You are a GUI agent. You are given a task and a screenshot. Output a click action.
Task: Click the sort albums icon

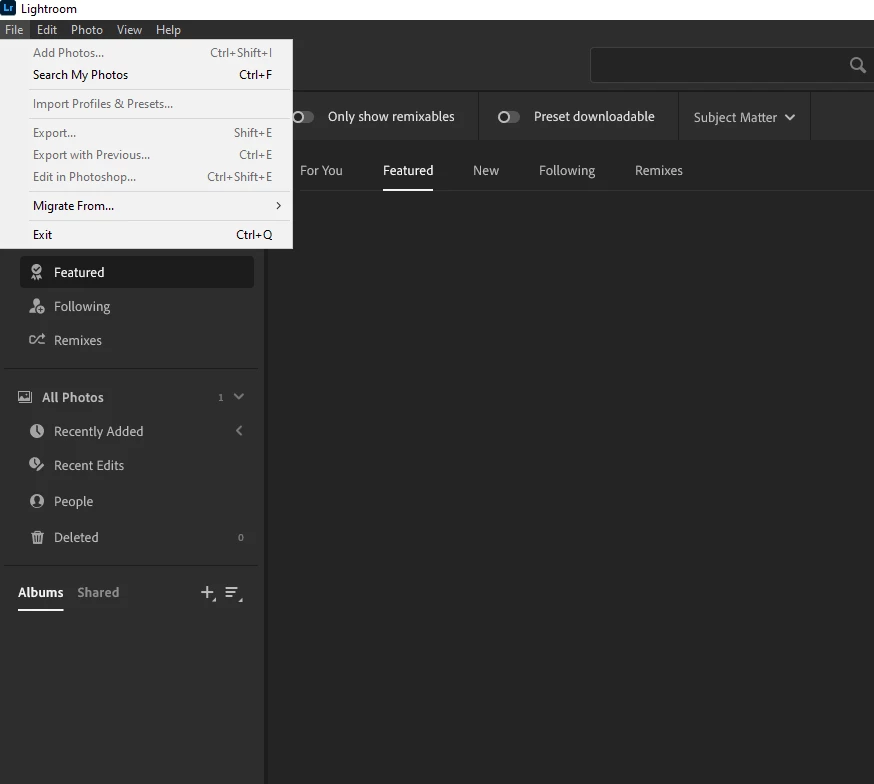(233, 593)
